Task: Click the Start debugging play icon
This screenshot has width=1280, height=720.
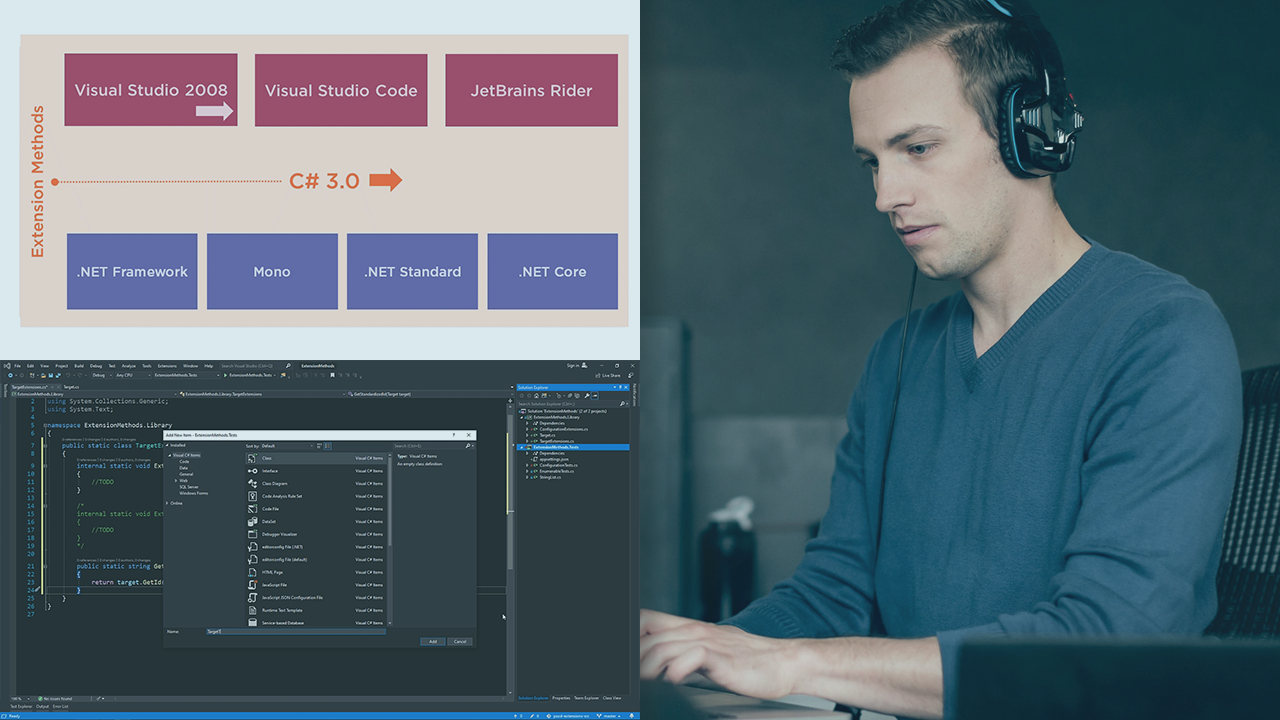Action: [226, 375]
